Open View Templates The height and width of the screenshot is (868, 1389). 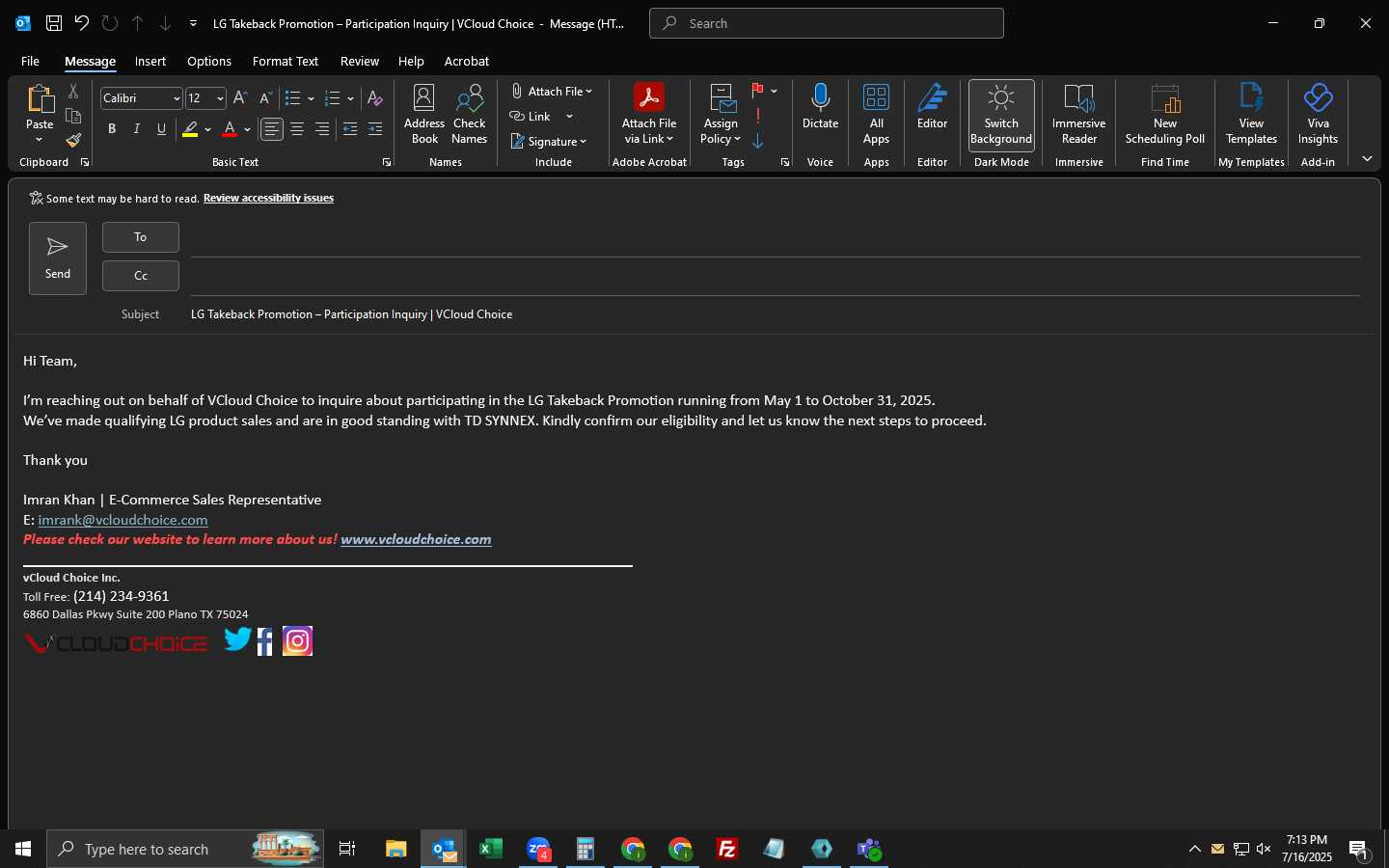pos(1251,114)
